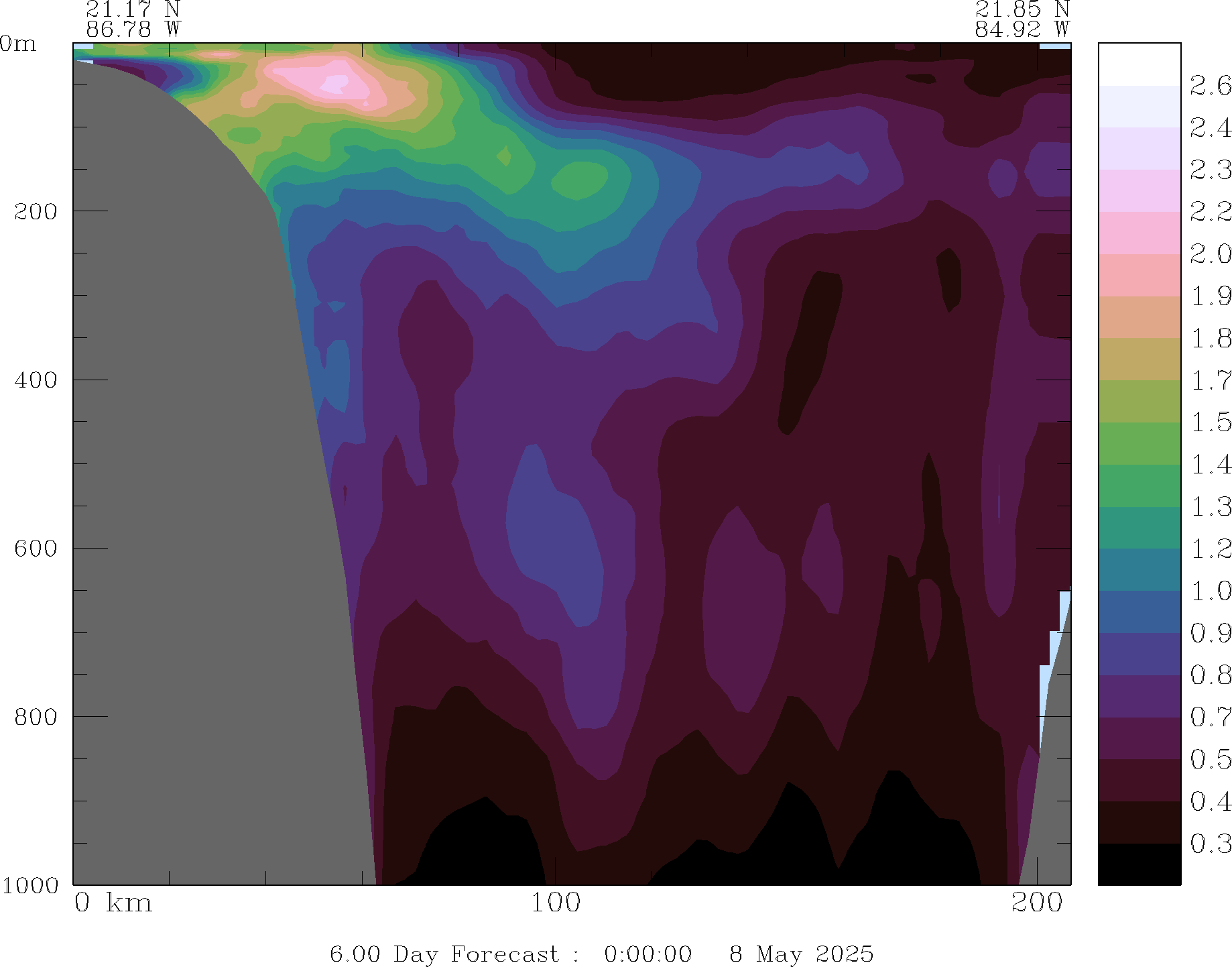The image size is (1232, 967).
Task: Select the light green swatch between 1.4 and 1.5
Action: 1139,443
